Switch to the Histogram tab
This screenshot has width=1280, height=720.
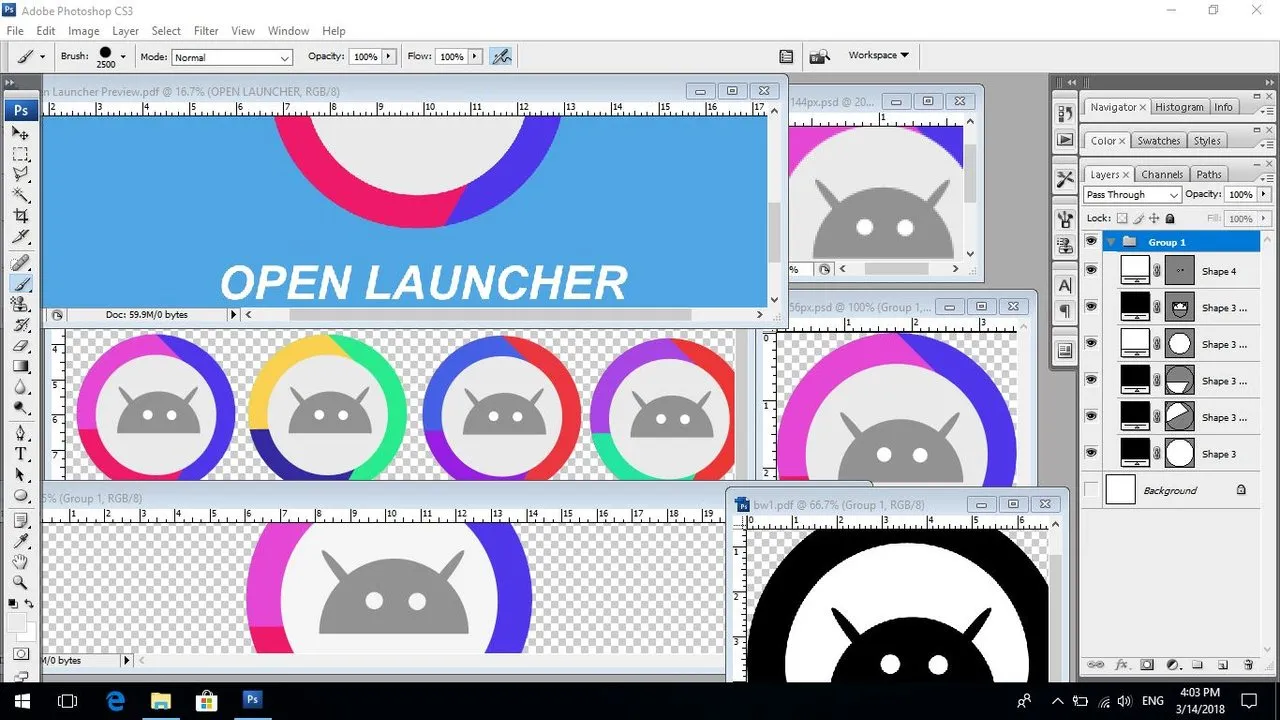point(1179,107)
